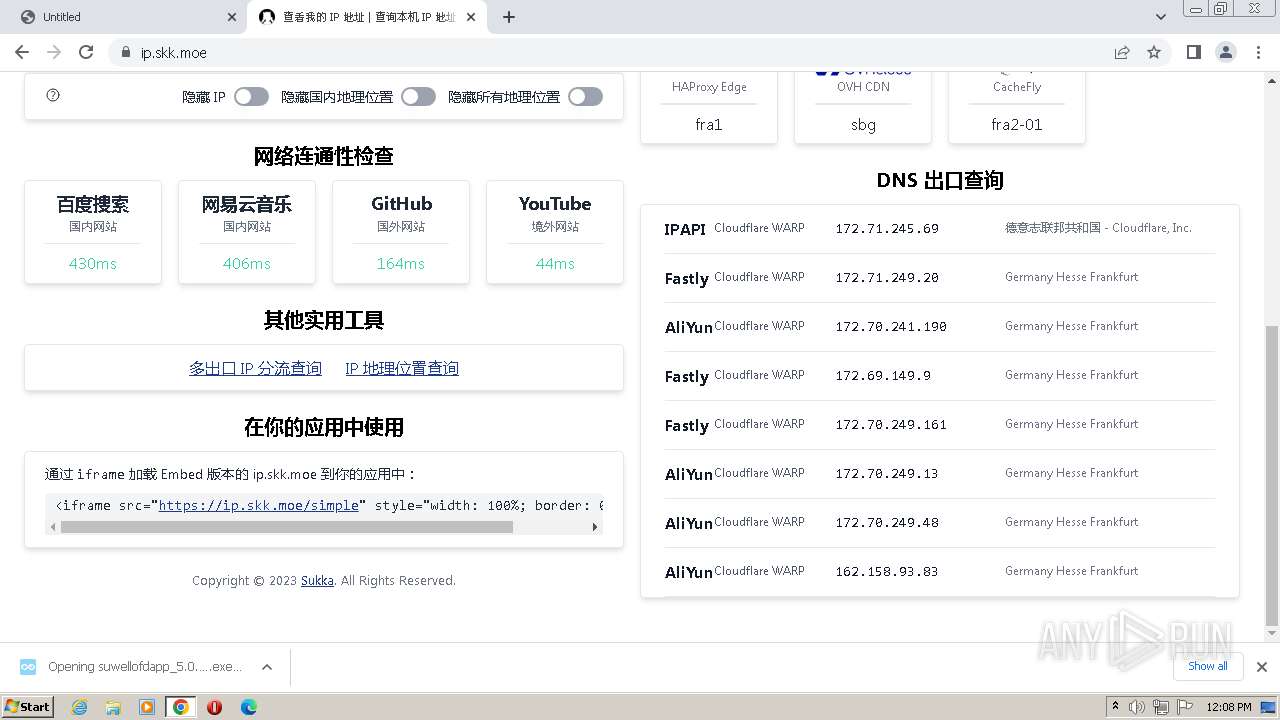Image resolution: width=1280 pixels, height=720 pixels.
Task: Bookmark this page with the star icon
Action: tap(1154, 52)
